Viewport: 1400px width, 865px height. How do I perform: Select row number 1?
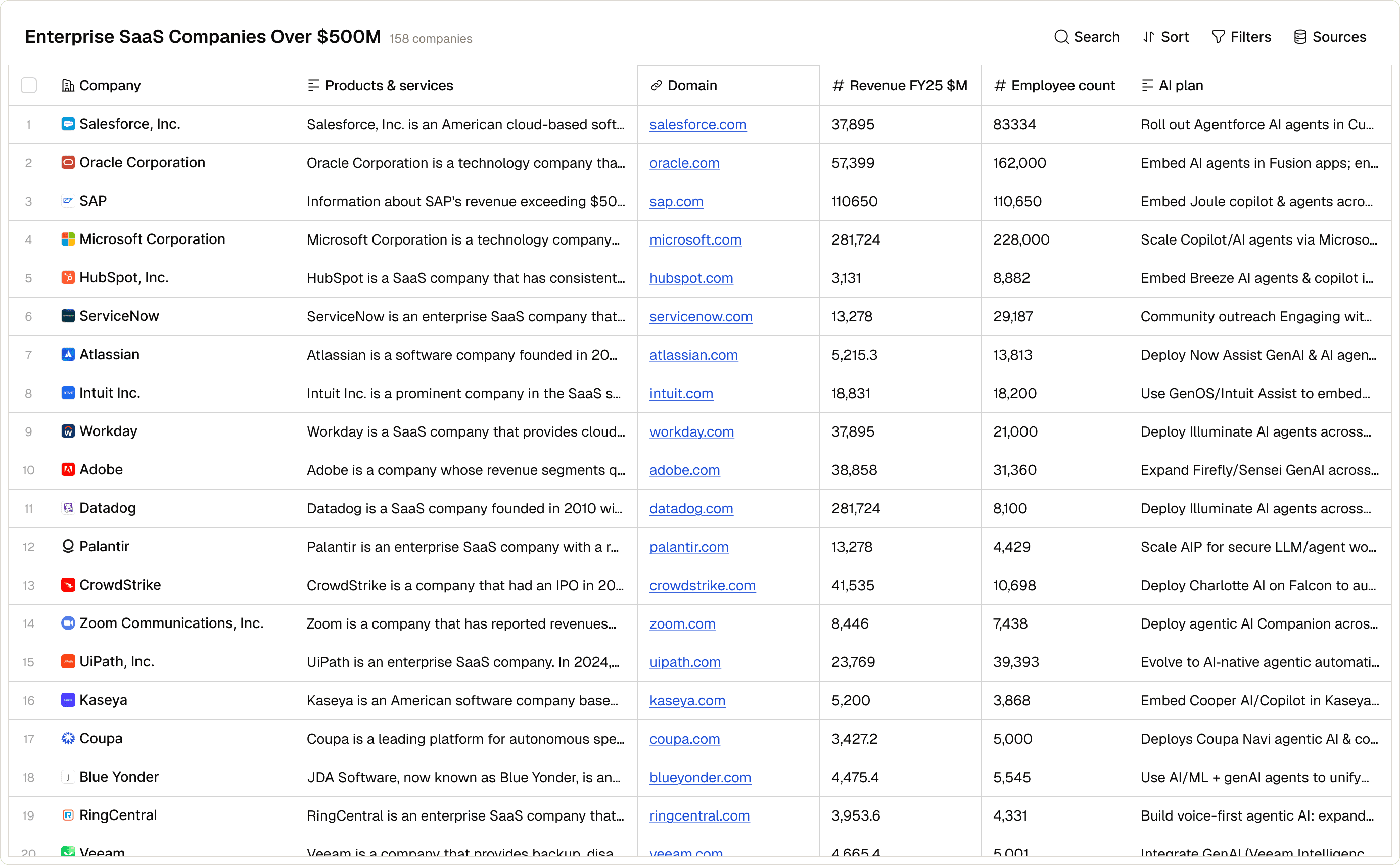coord(28,124)
